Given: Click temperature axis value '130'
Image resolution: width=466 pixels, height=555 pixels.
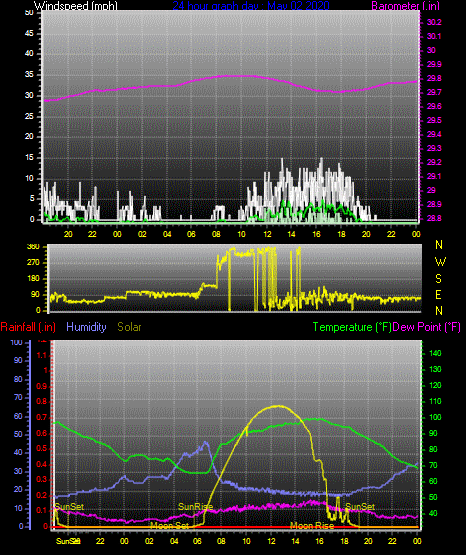Looking at the screenshot, I should coord(435,369).
